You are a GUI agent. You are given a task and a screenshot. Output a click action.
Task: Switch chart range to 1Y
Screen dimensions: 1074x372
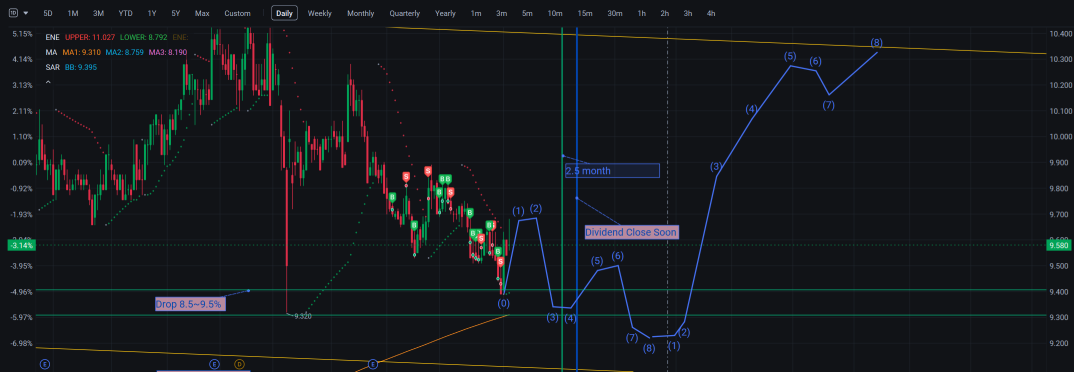(152, 13)
